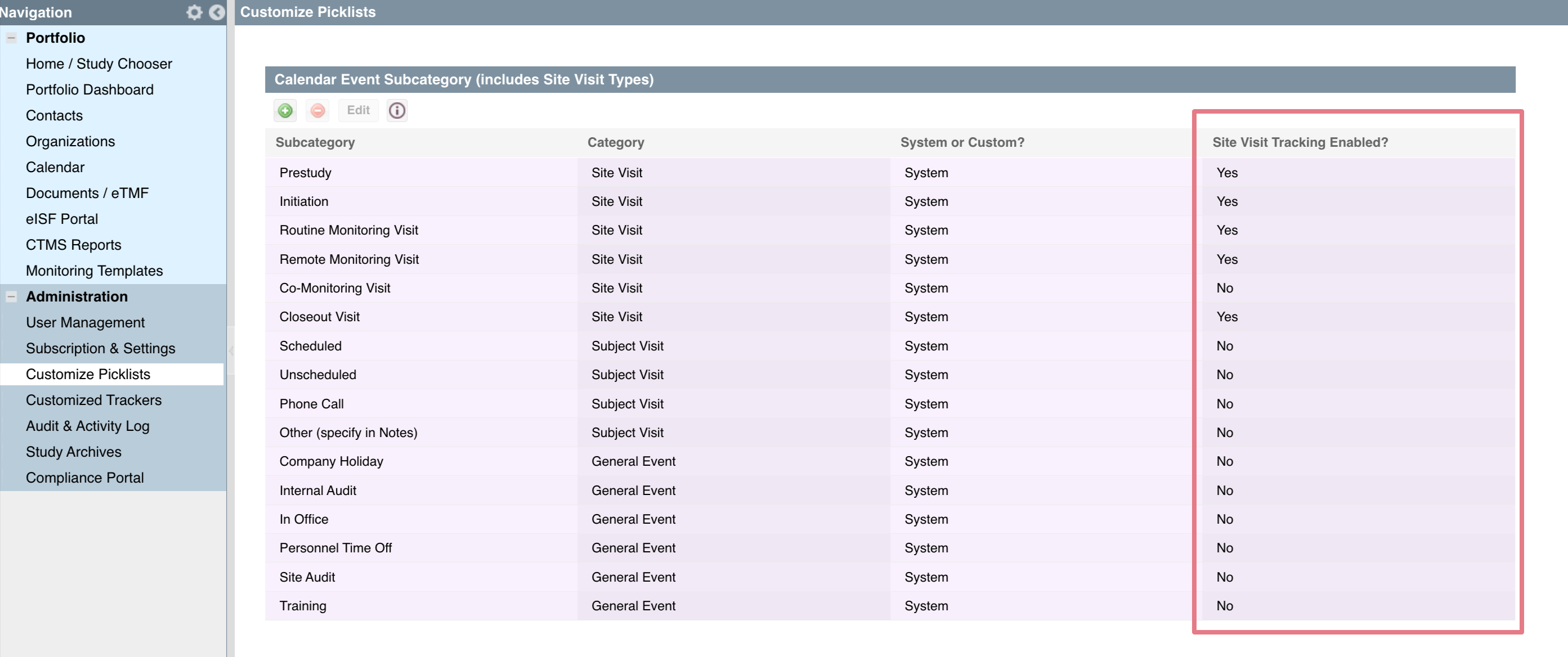Open User Management

85,322
